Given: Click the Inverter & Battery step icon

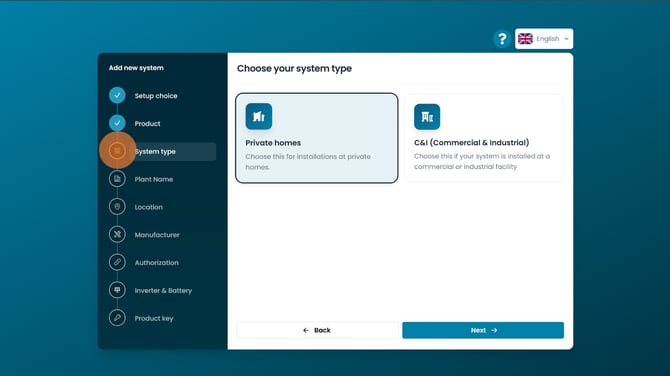Looking at the screenshot, I should click(117, 290).
